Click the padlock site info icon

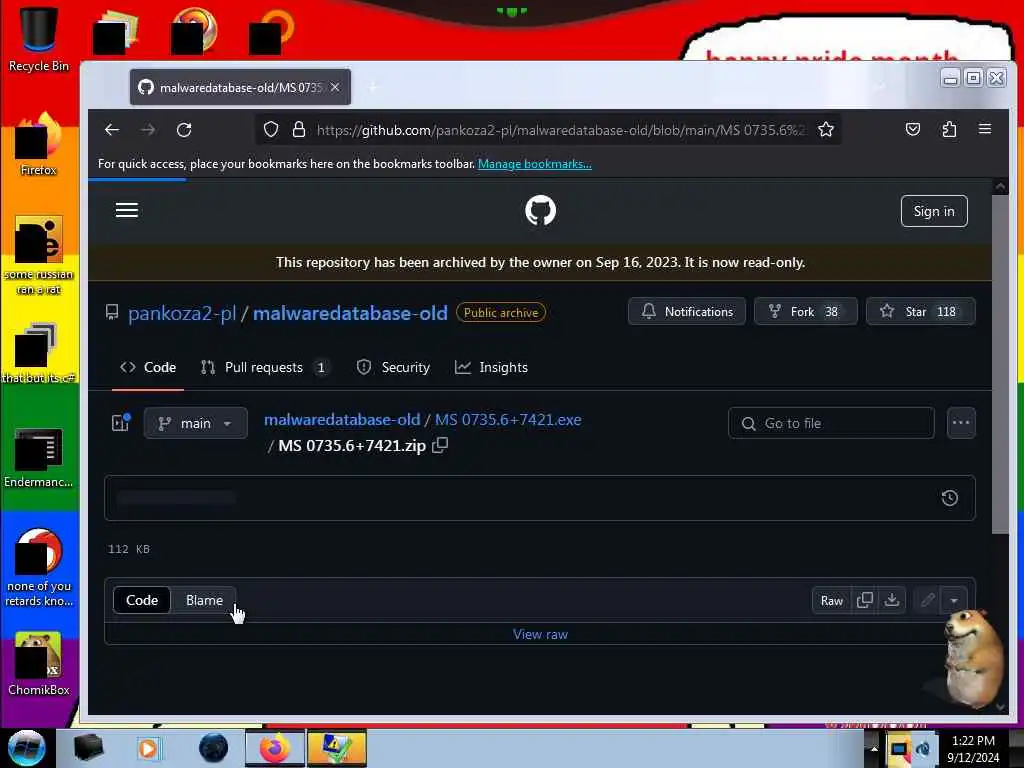[299, 130]
